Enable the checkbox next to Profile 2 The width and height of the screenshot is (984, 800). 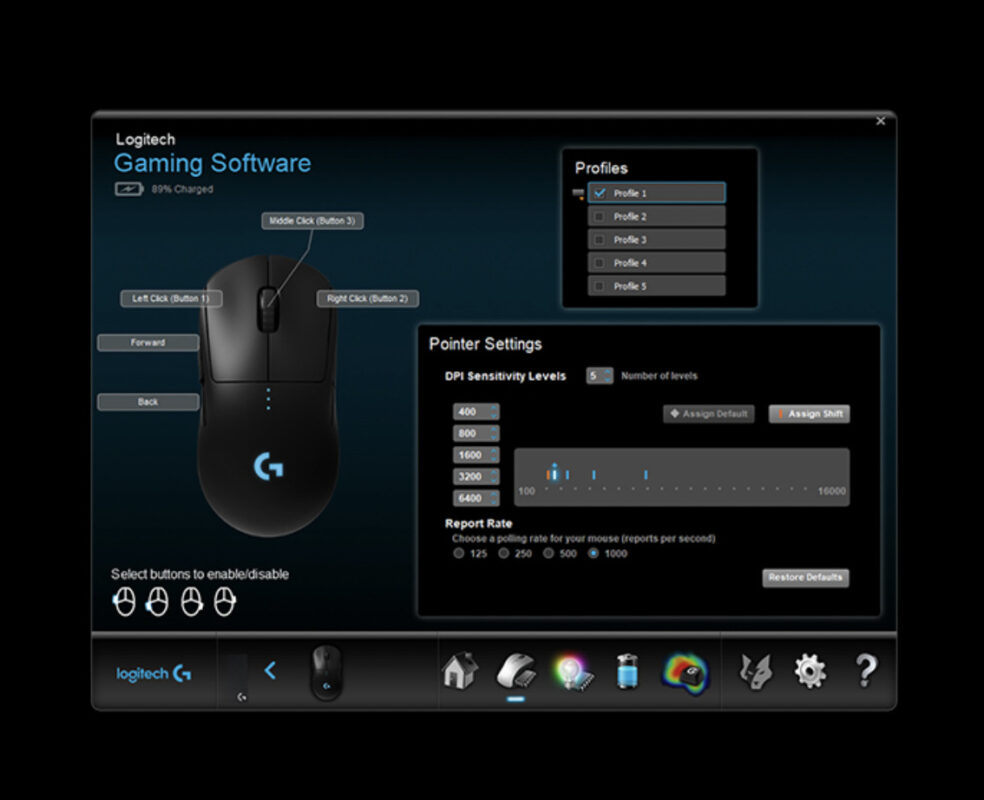point(601,215)
